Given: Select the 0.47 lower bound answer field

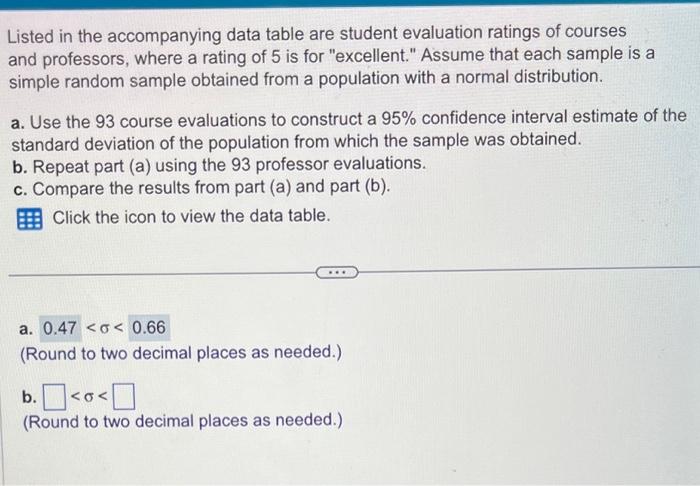Looking at the screenshot, I should tap(60, 328).
